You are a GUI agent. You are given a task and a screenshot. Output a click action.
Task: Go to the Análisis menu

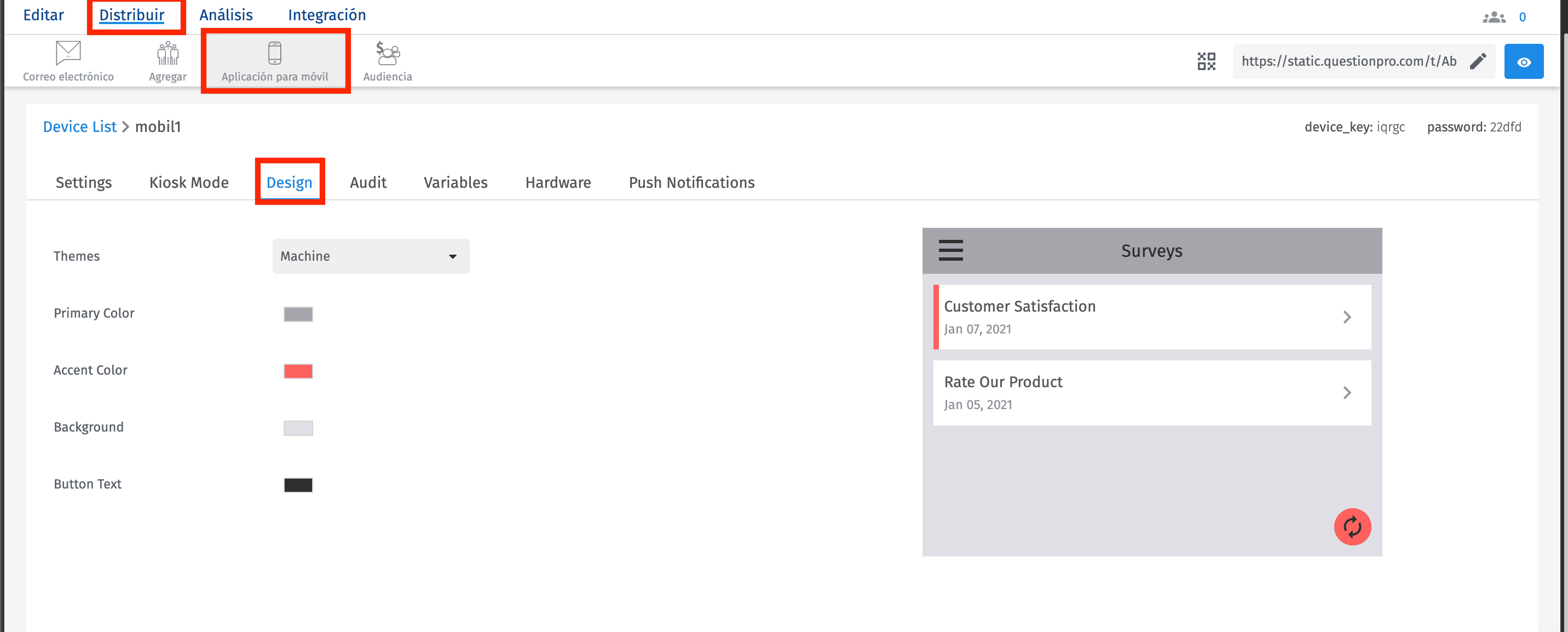pyautogui.click(x=226, y=15)
